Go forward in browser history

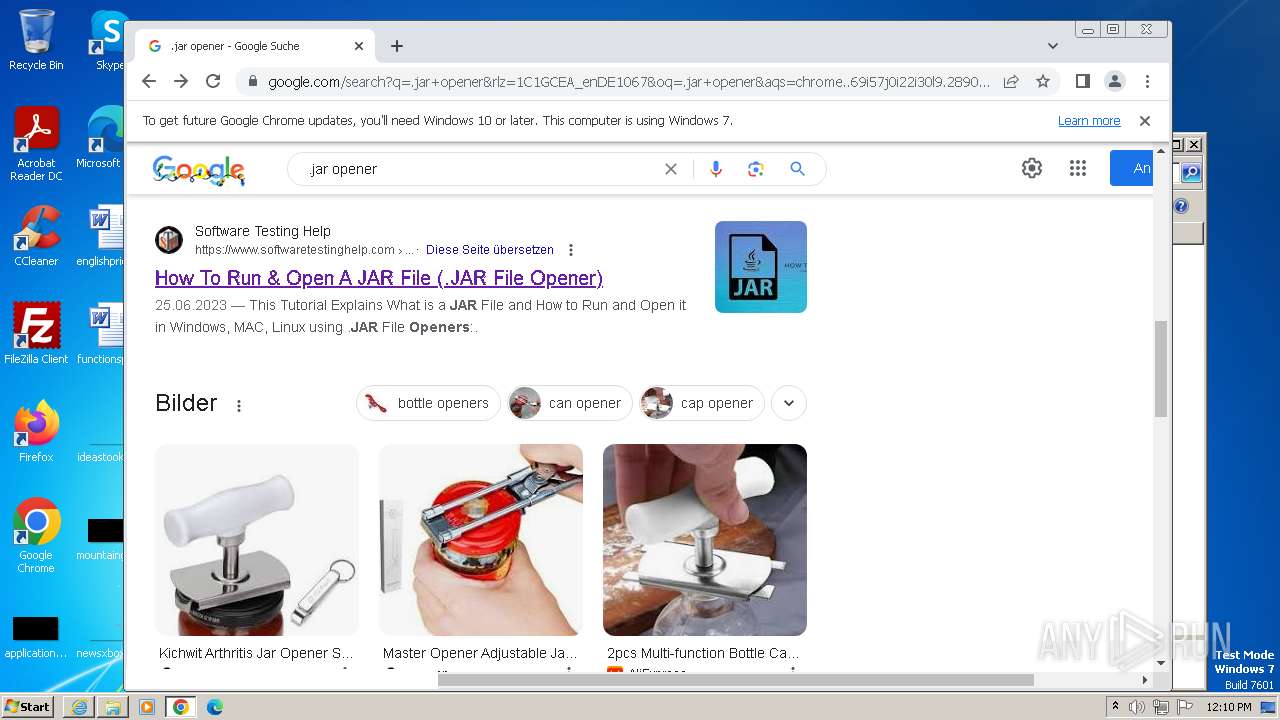click(x=181, y=81)
